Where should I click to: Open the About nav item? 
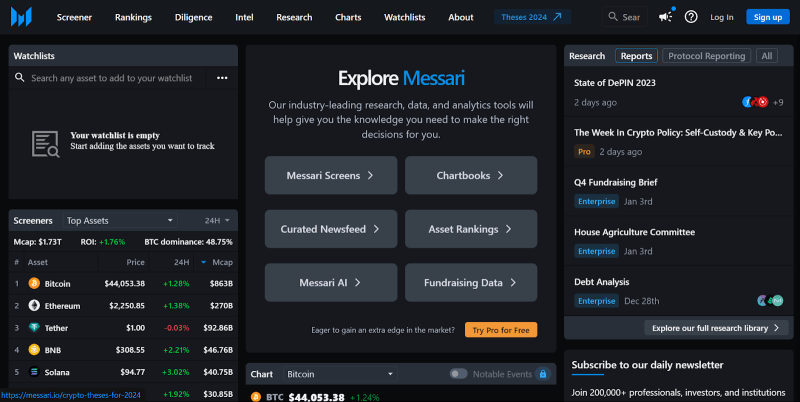click(x=461, y=17)
